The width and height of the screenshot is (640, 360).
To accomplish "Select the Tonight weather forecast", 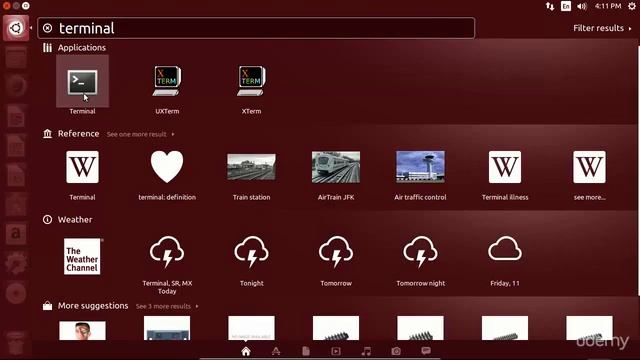I will pyautogui.click(x=251, y=252).
